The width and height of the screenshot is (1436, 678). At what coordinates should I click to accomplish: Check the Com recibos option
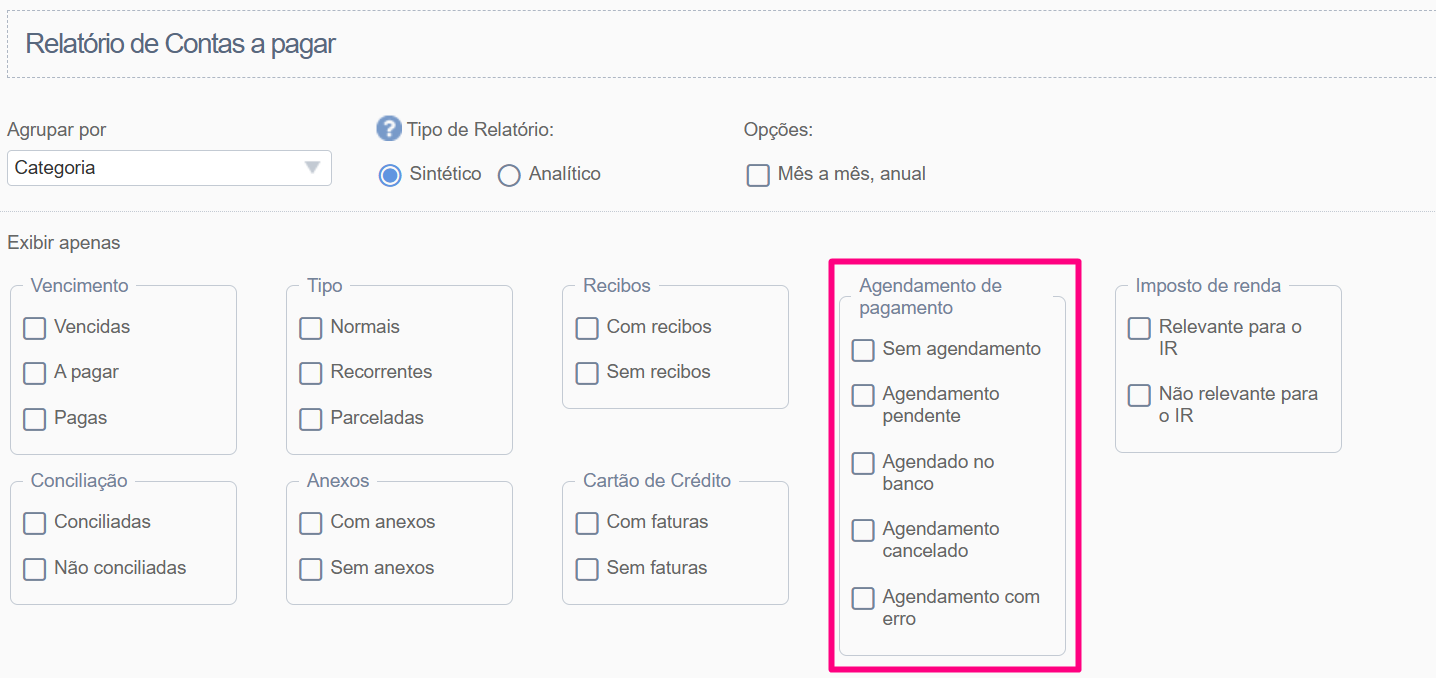pos(587,328)
